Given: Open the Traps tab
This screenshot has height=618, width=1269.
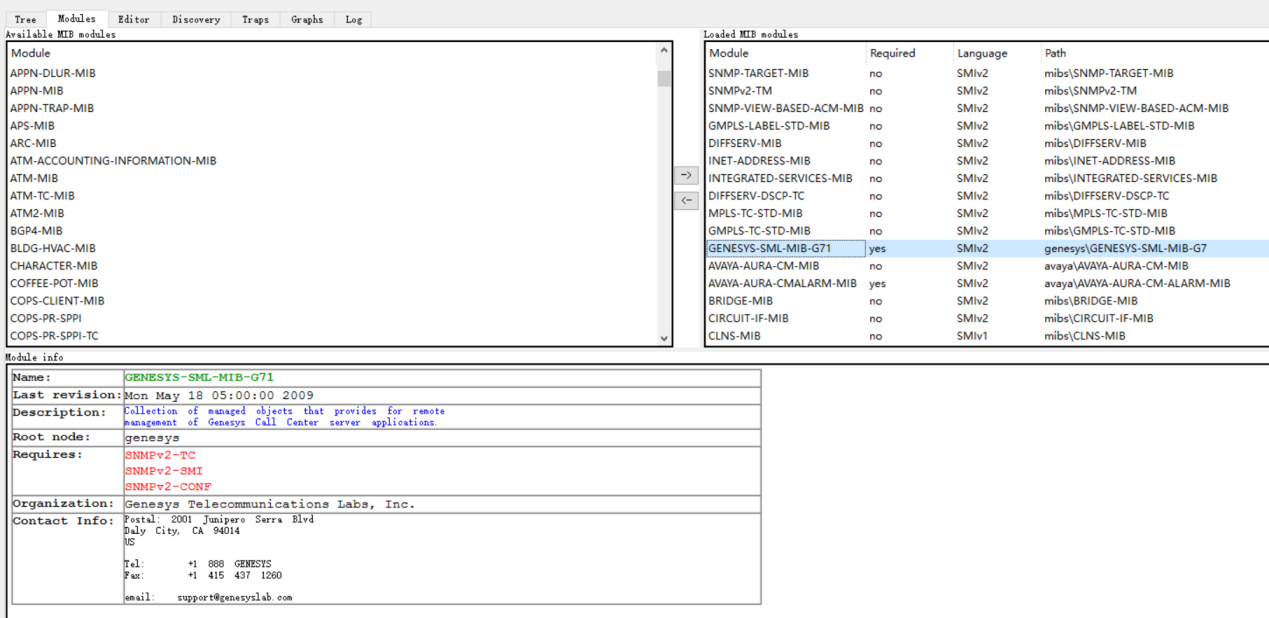Looking at the screenshot, I should click(256, 19).
